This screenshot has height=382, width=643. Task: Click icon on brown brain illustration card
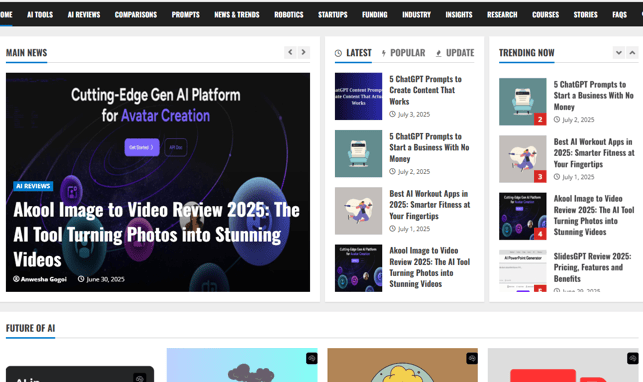(x=472, y=358)
